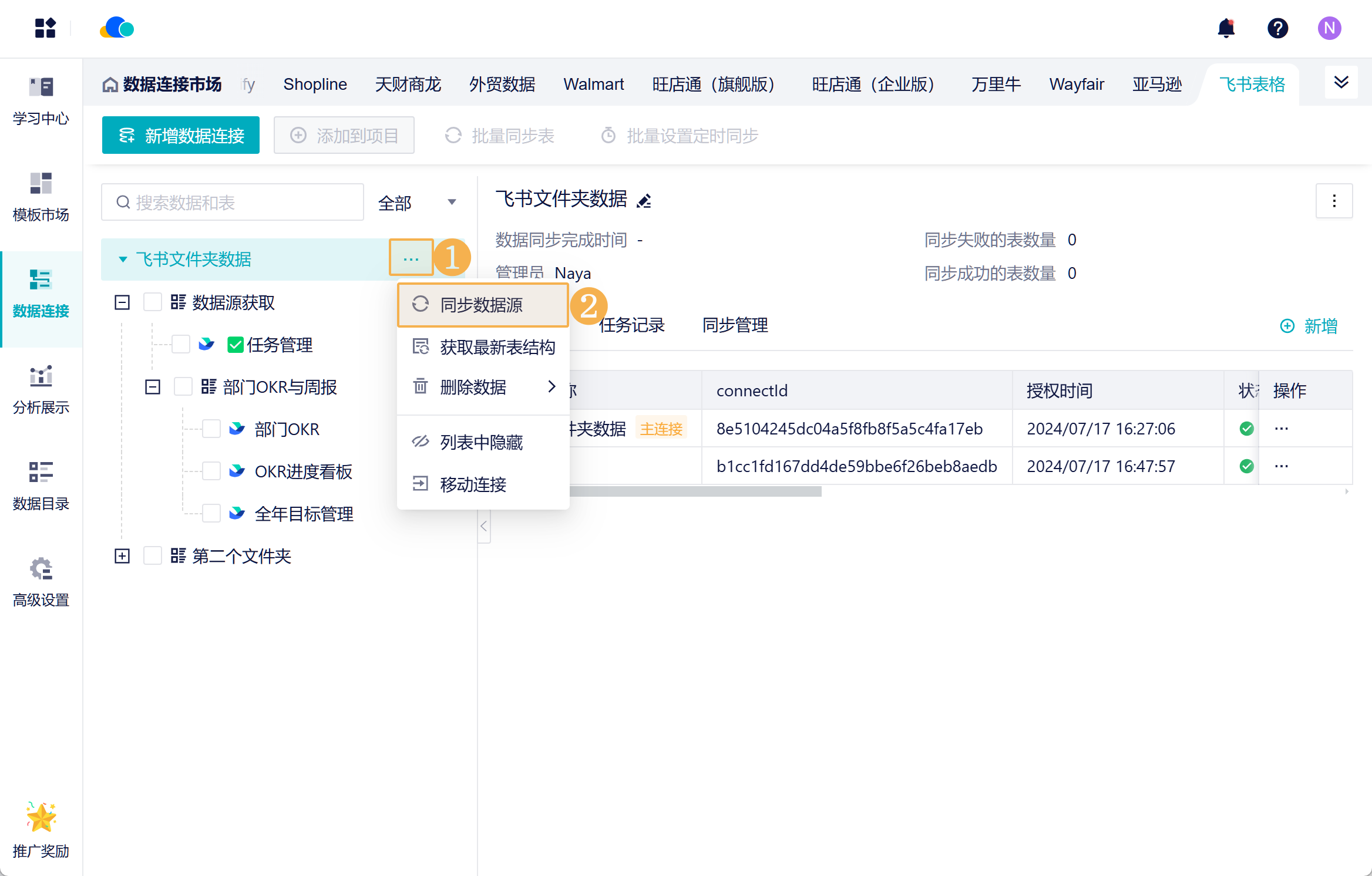Go to 学习中心 in the sidebar
This screenshot has height=876, width=1372.
click(x=41, y=101)
